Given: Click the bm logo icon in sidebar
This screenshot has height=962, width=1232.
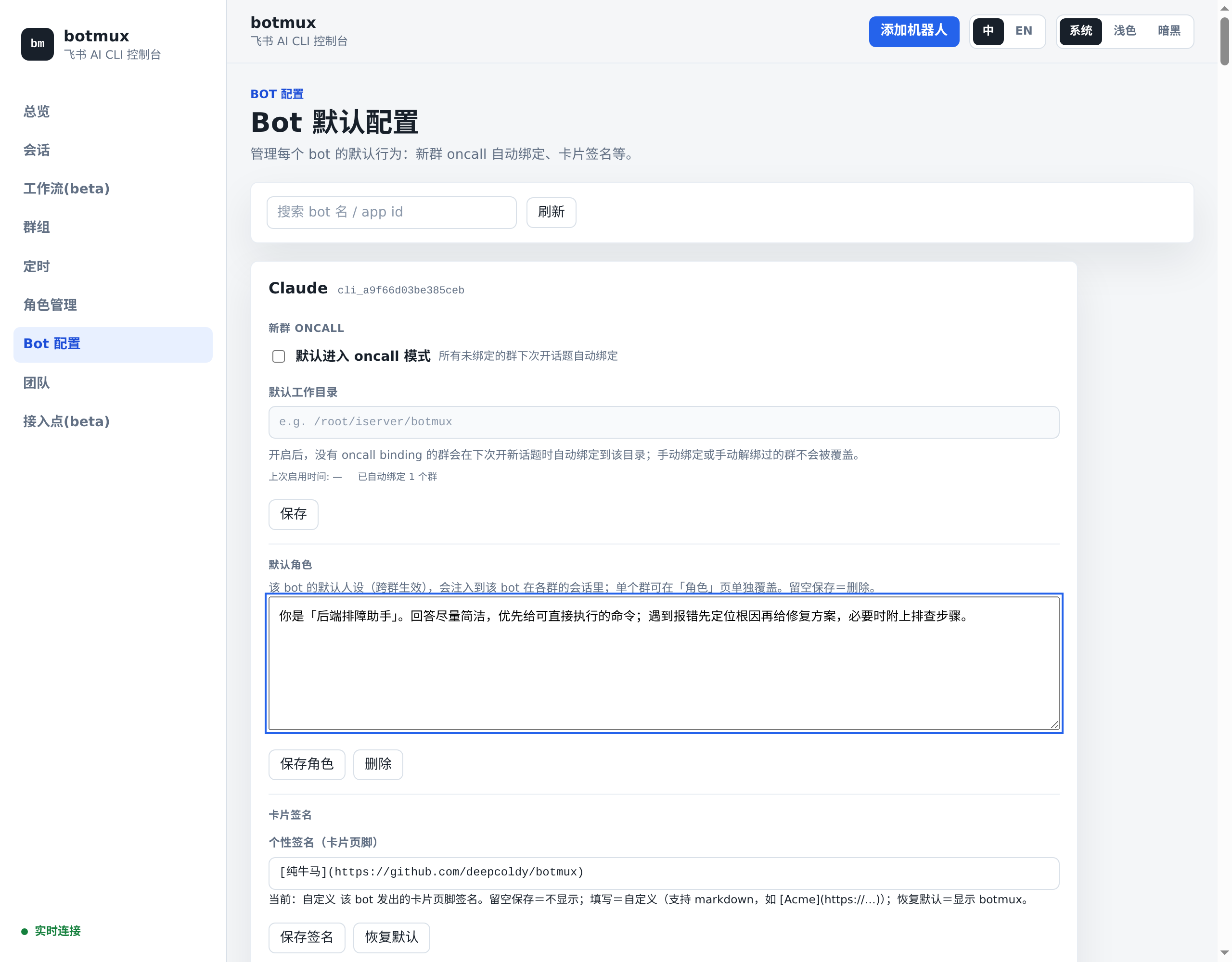Looking at the screenshot, I should (37, 44).
